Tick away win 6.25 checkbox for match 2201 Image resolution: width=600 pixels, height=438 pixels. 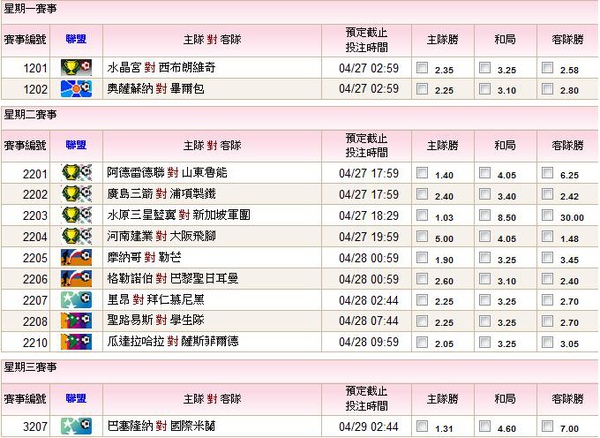pos(548,173)
